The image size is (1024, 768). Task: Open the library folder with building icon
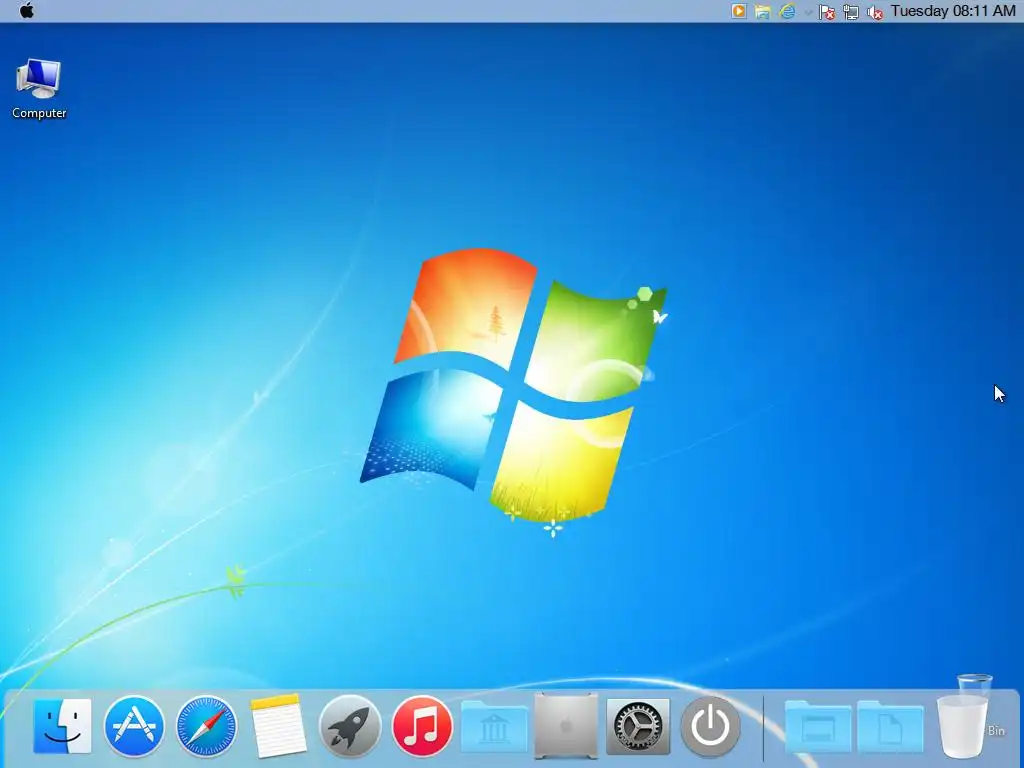[x=494, y=726]
